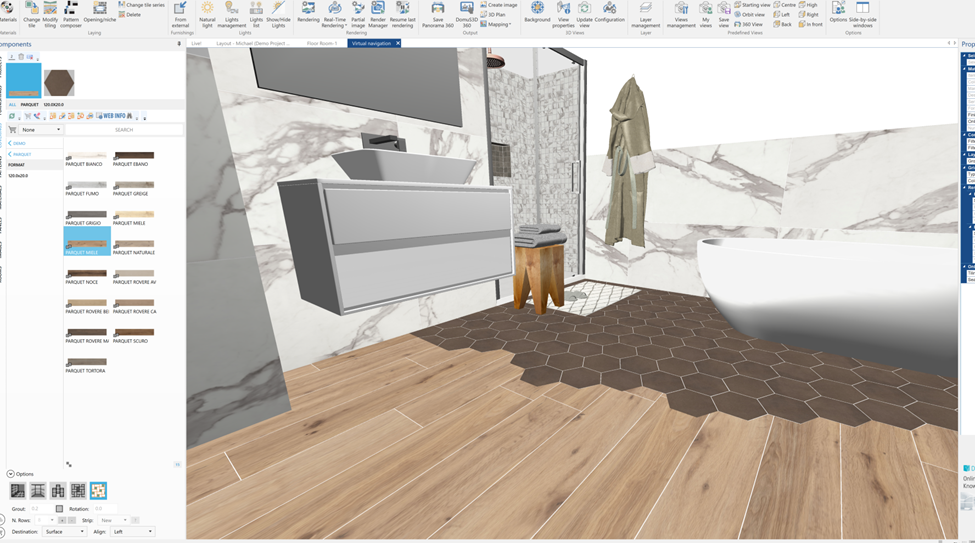Pin the Components panel
Viewport: 975px width, 543px height.
click(179, 44)
